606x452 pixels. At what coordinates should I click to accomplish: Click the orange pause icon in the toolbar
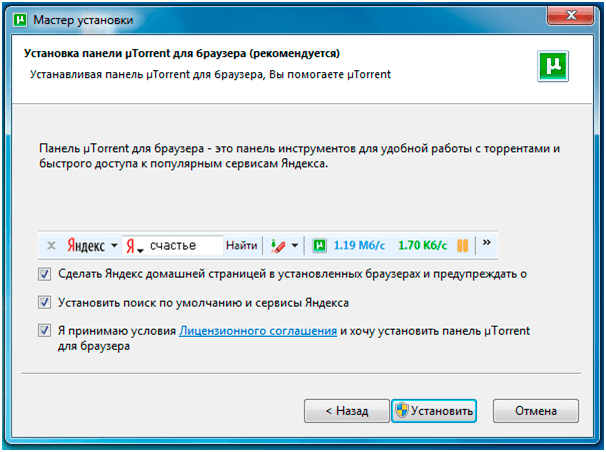[x=463, y=245]
